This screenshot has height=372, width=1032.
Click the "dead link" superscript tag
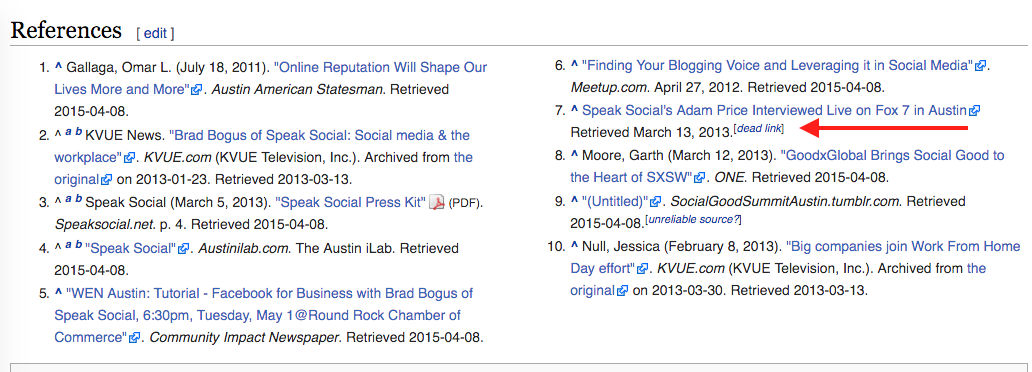(x=759, y=128)
